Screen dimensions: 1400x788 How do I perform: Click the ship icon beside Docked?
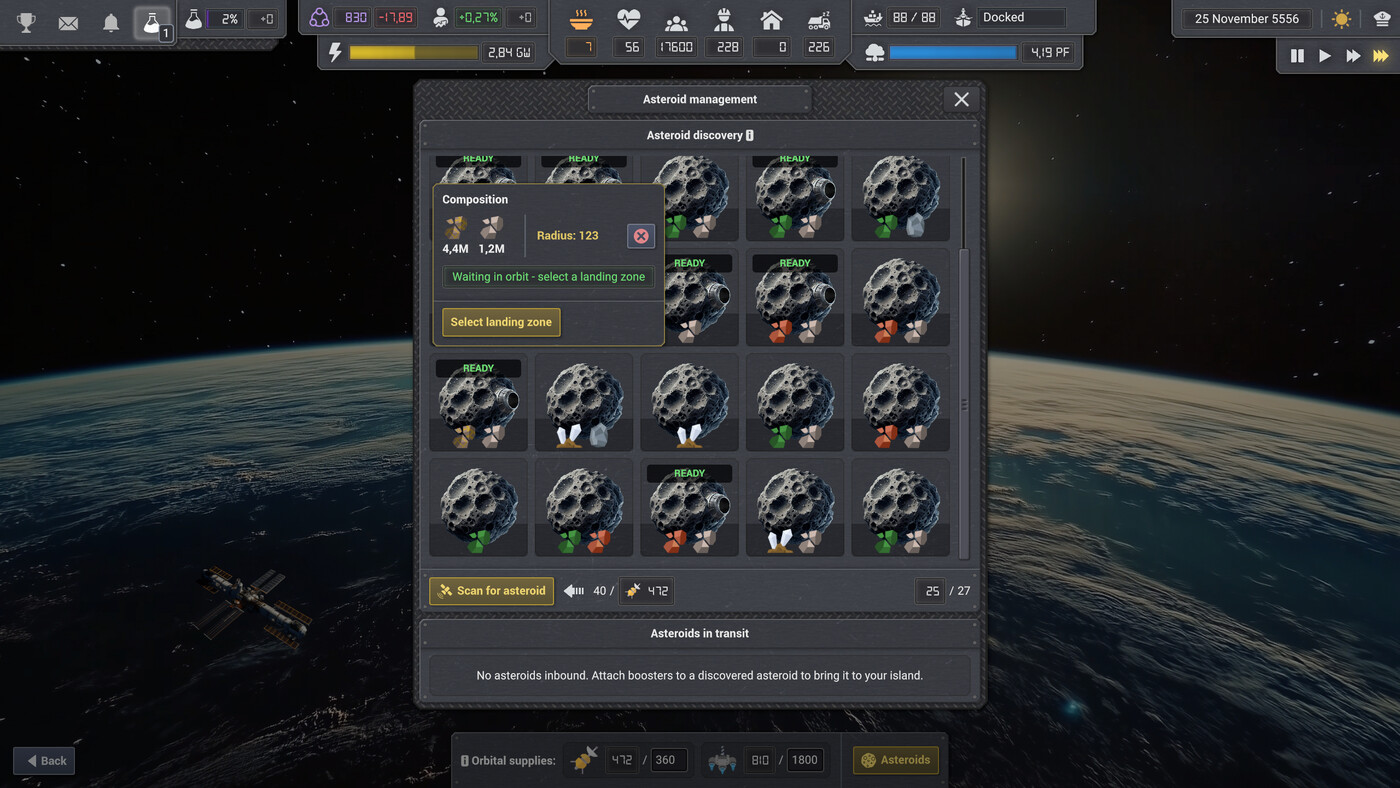pyautogui.click(x=963, y=18)
